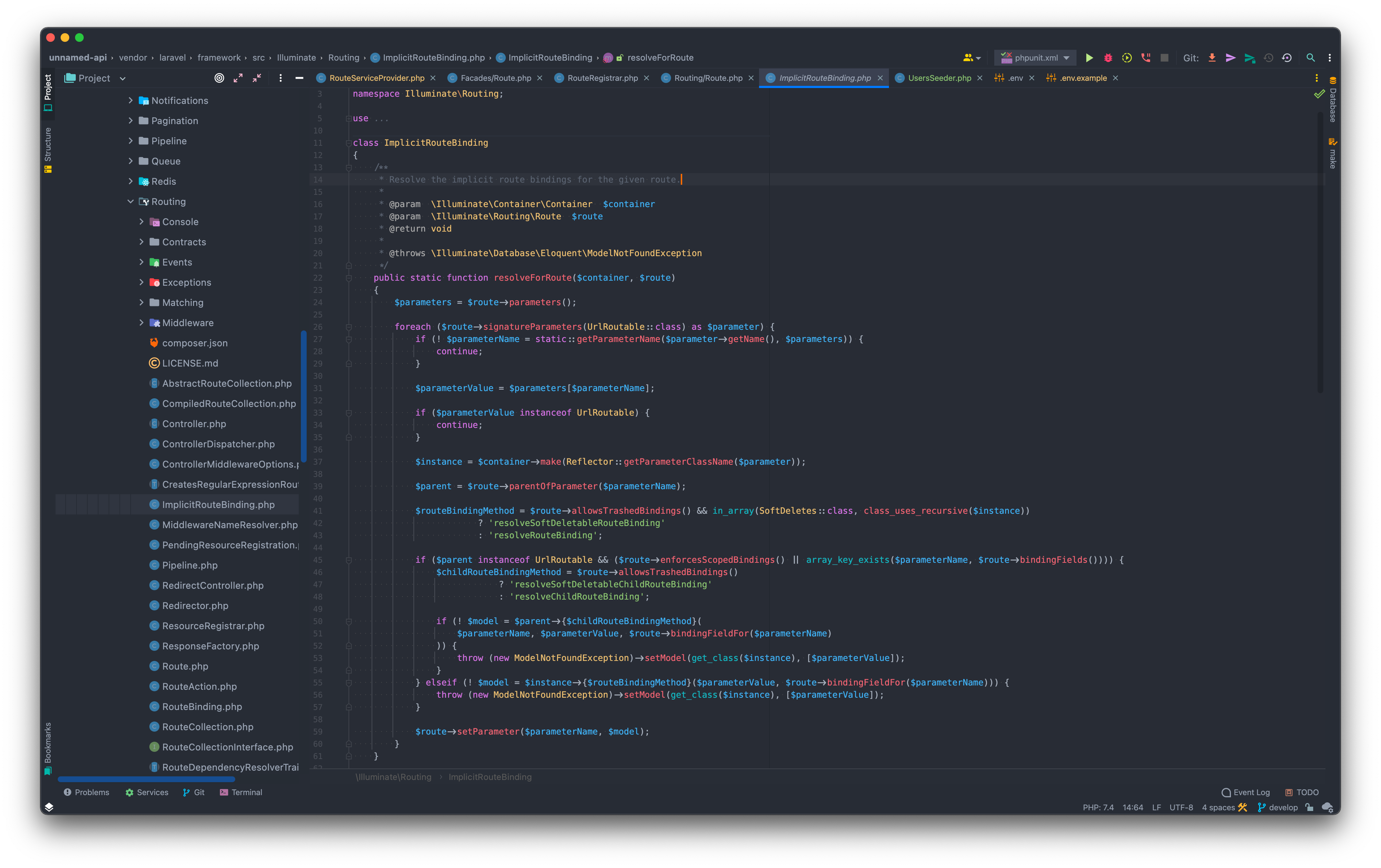Click Git rollback icon

1287,57
